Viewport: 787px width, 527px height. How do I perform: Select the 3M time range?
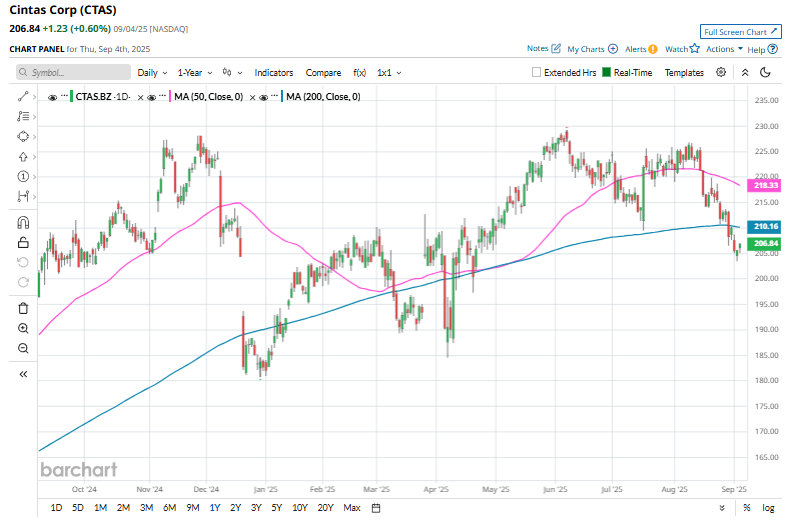point(147,508)
